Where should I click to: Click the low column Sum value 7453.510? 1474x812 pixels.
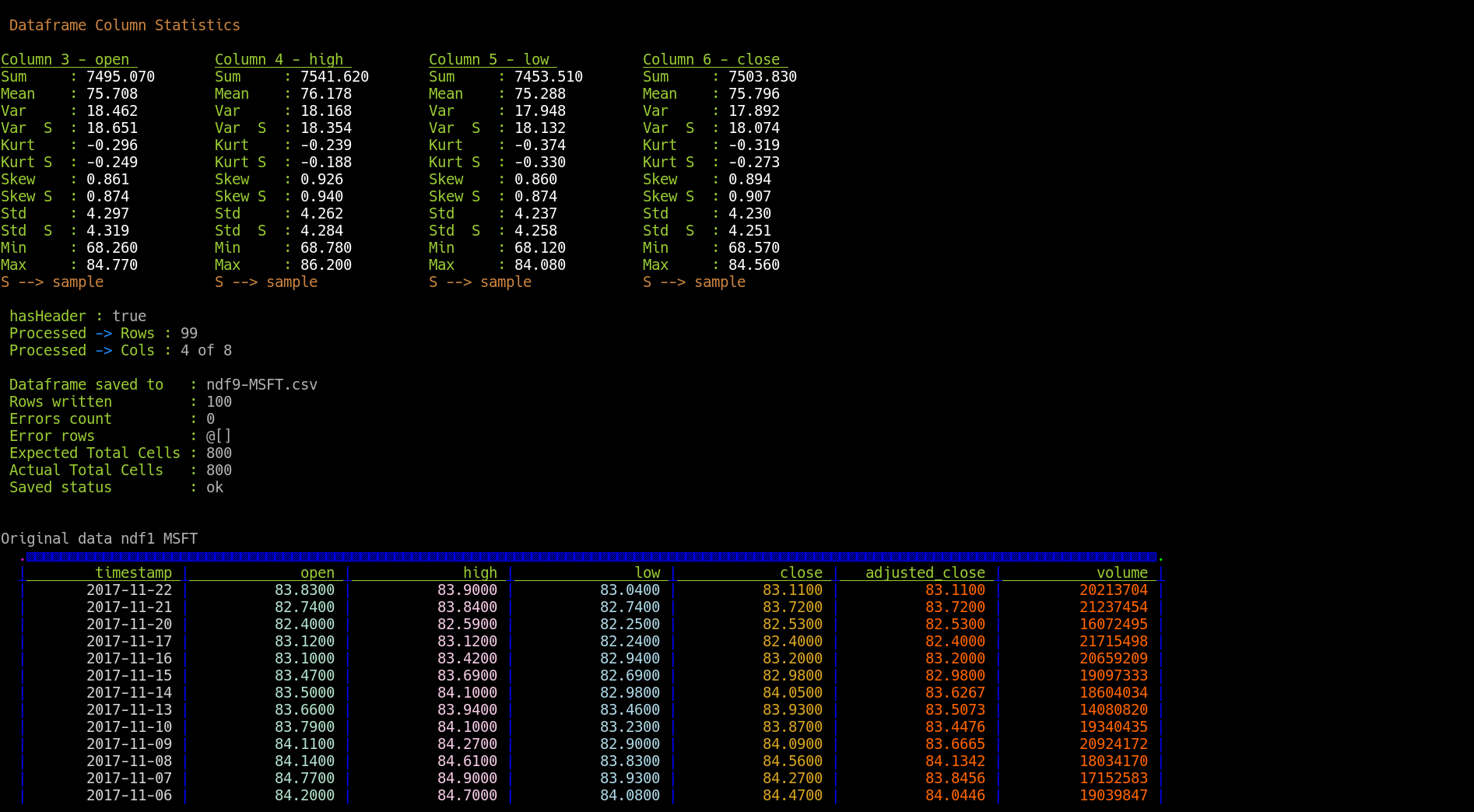coord(549,76)
